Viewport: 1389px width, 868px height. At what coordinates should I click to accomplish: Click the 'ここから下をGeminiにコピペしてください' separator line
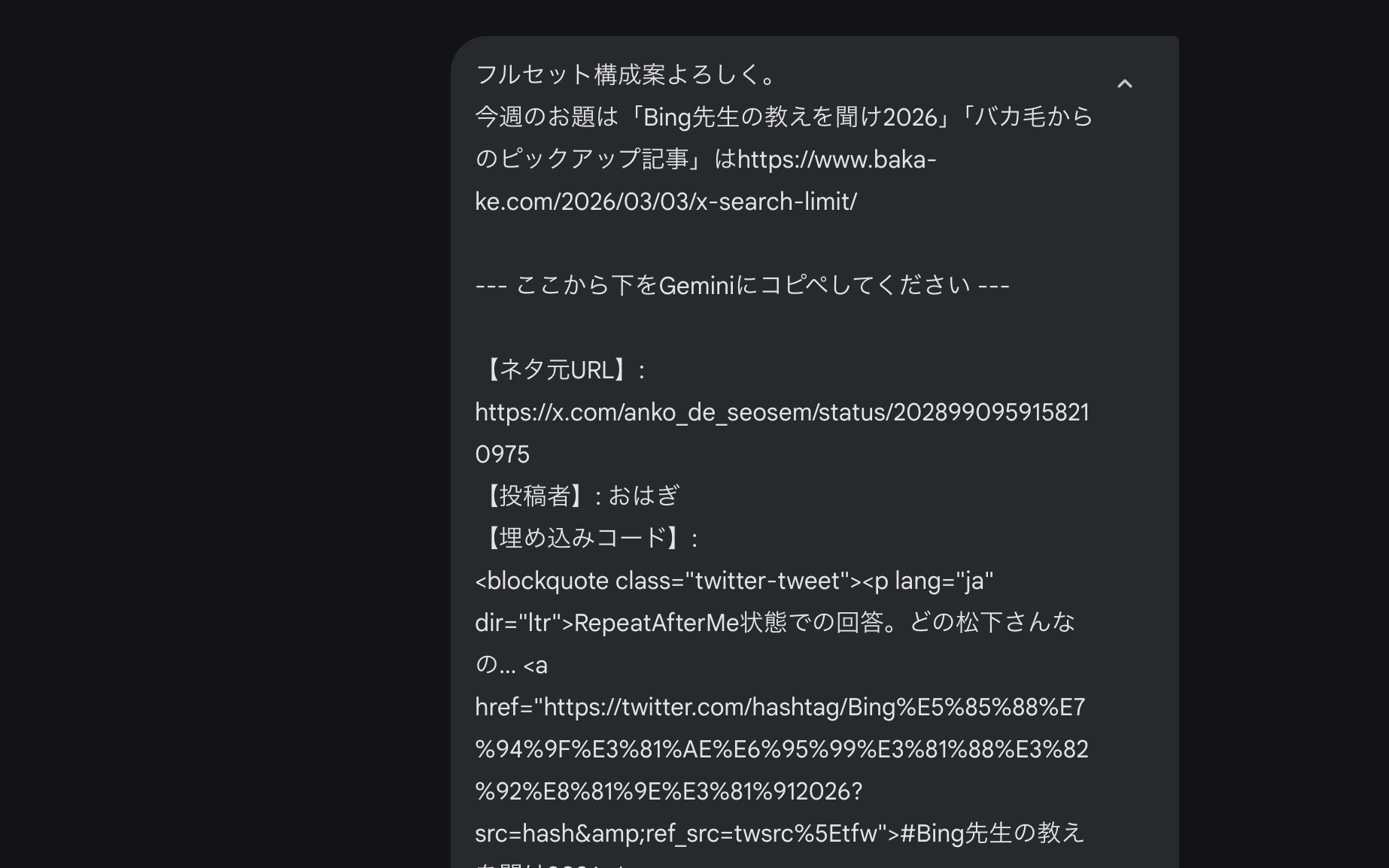coord(742,286)
